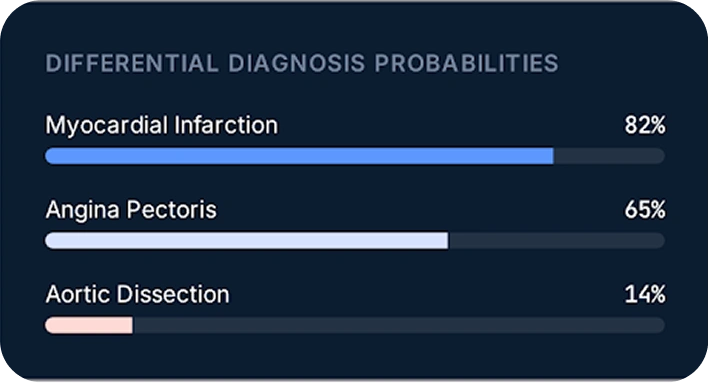The height and width of the screenshot is (383, 709).
Task: Click the word Infarction in first row
Action: click(x=226, y=125)
